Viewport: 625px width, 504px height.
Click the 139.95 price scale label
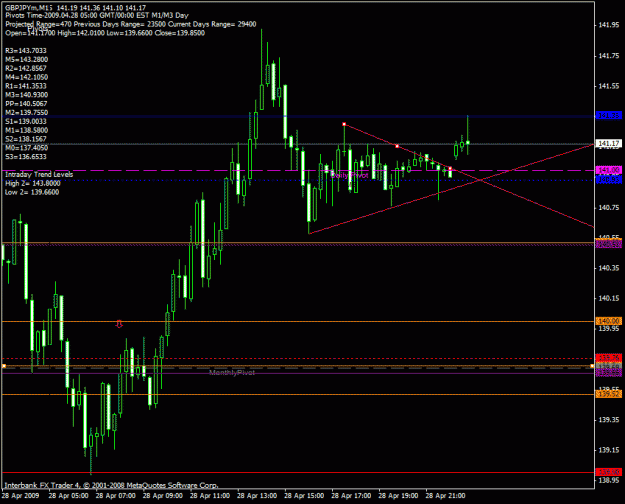(x=609, y=329)
